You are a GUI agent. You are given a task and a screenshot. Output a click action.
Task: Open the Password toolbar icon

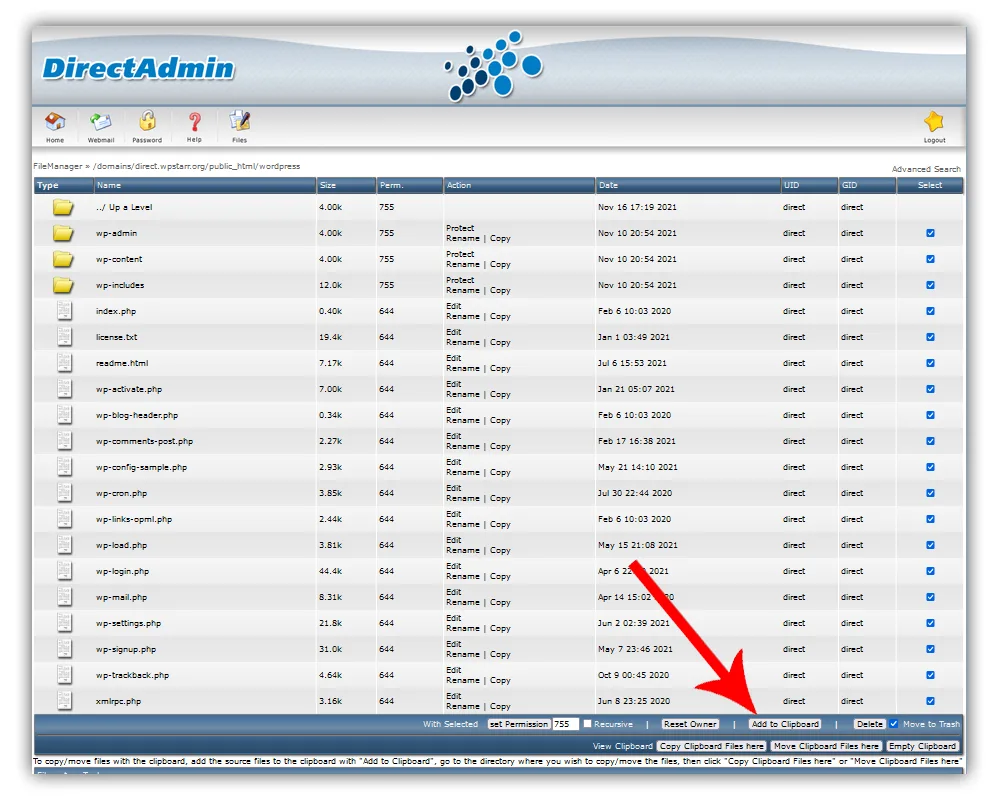[147, 121]
